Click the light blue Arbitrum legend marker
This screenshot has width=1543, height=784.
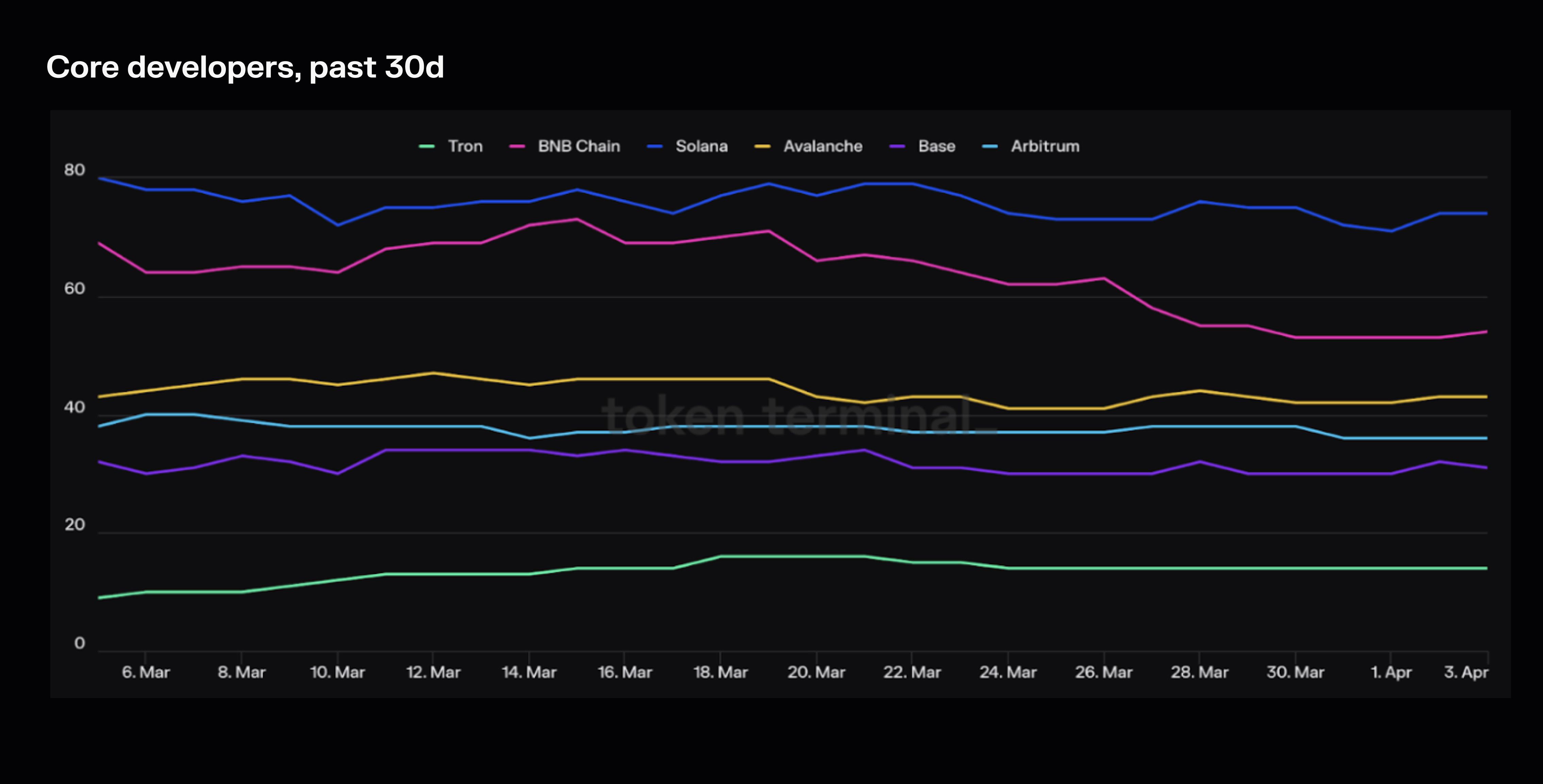pos(990,147)
